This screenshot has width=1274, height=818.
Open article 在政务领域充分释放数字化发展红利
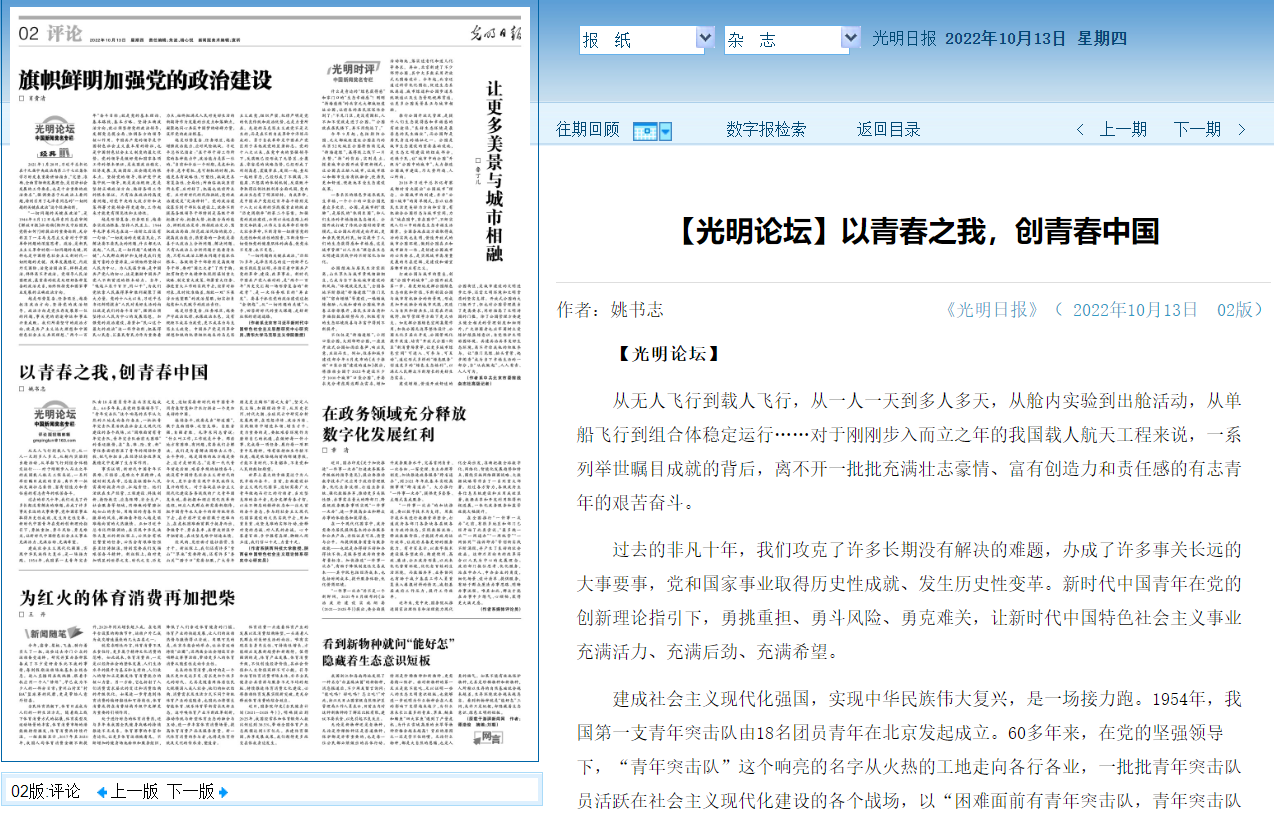(x=396, y=423)
